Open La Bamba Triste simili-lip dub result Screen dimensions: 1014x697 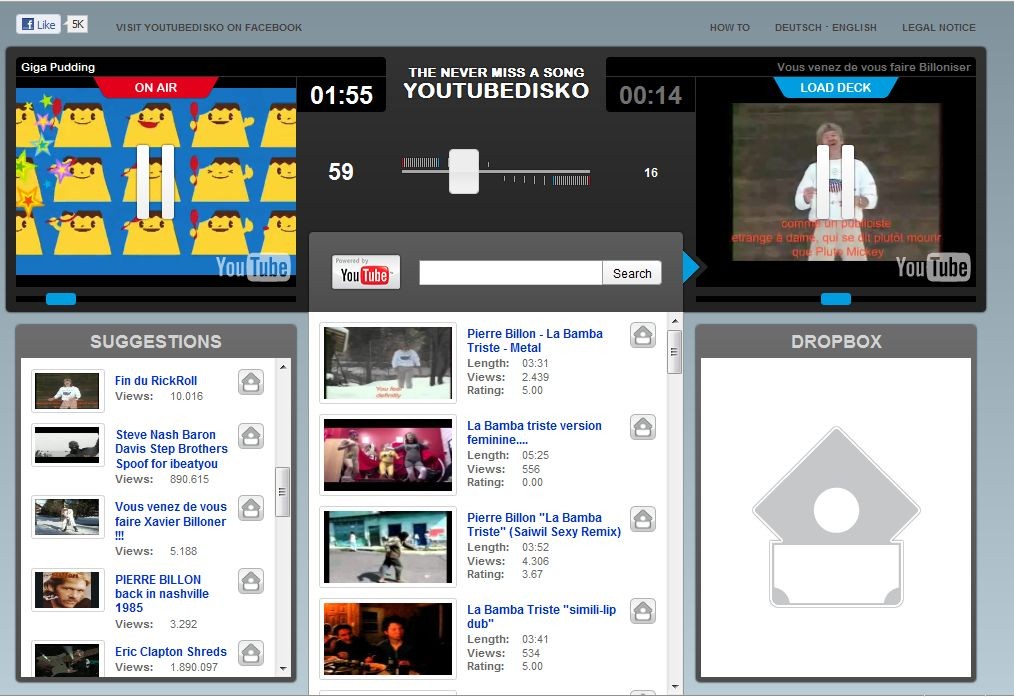pos(541,616)
